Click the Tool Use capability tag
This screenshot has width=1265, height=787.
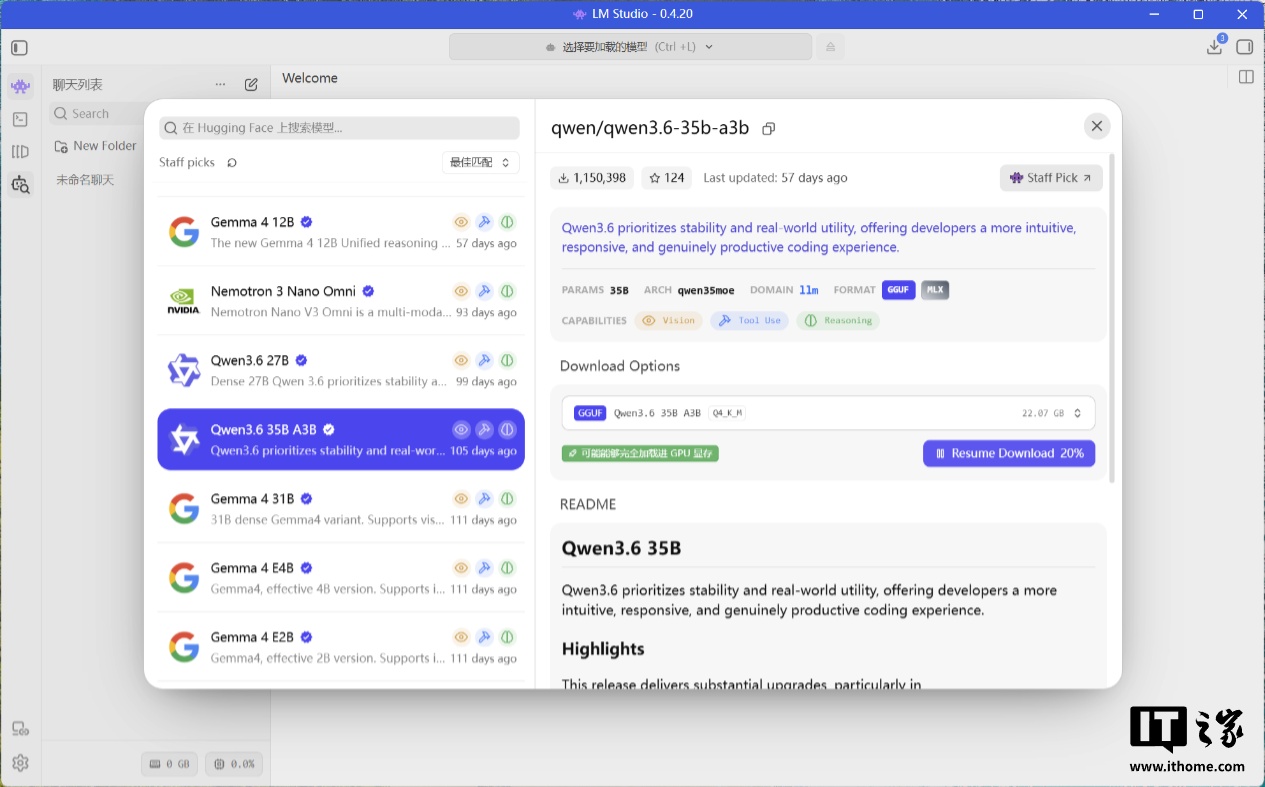click(x=750, y=321)
